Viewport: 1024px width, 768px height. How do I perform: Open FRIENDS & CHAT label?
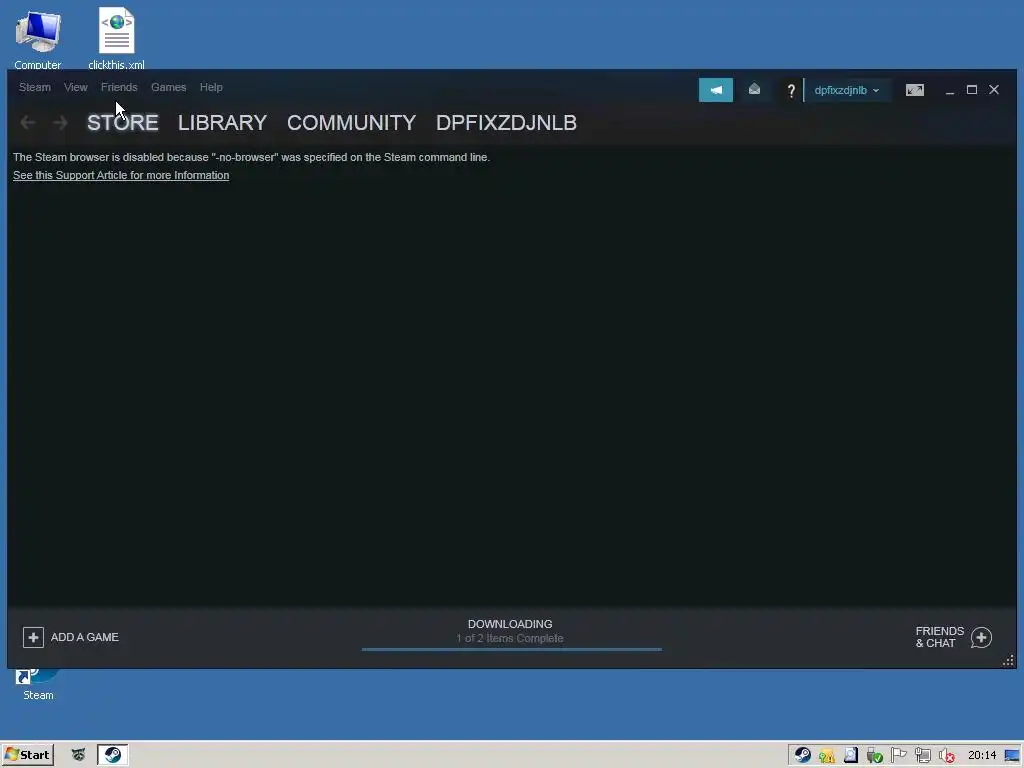(940, 637)
